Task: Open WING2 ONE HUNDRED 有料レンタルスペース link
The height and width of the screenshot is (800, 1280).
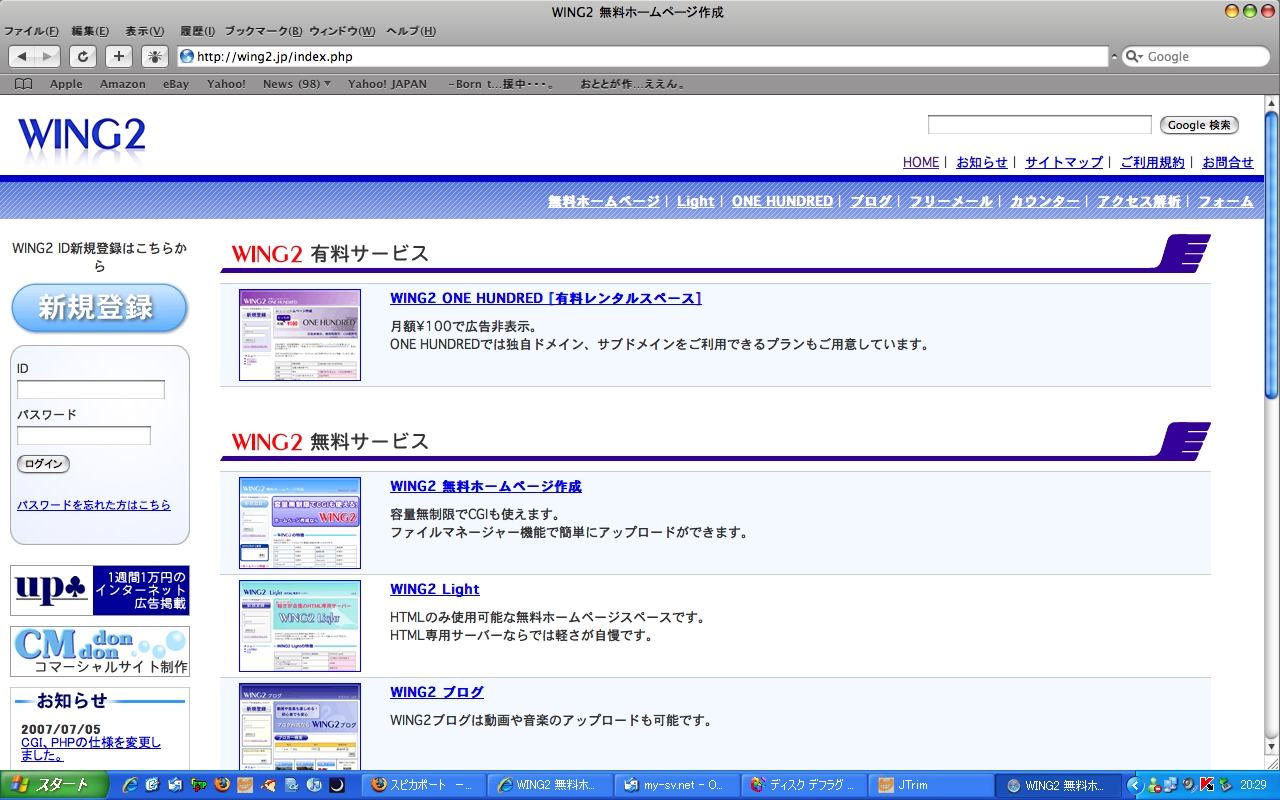Action: [546, 298]
